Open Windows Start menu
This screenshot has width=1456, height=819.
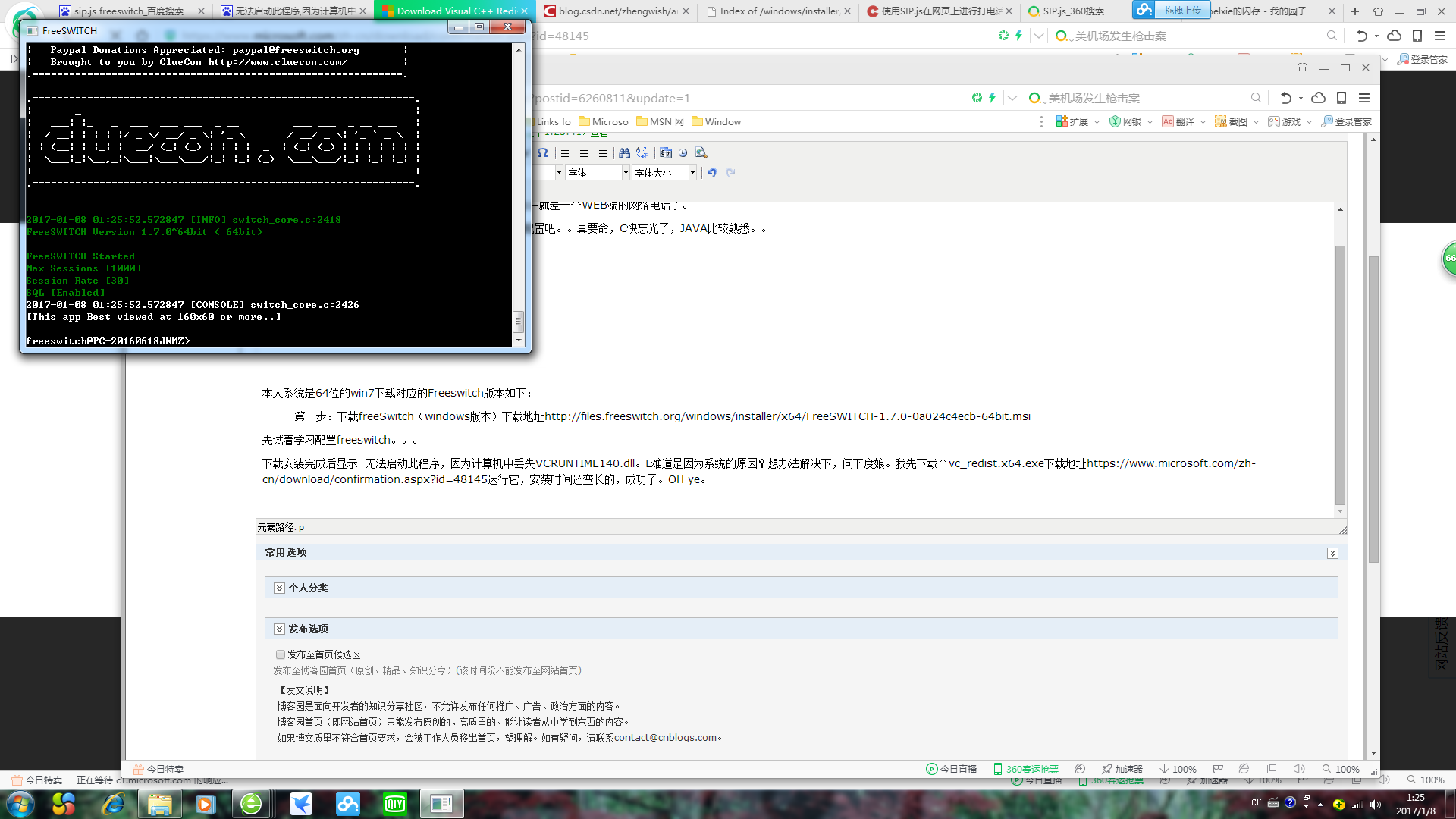pos(20,804)
